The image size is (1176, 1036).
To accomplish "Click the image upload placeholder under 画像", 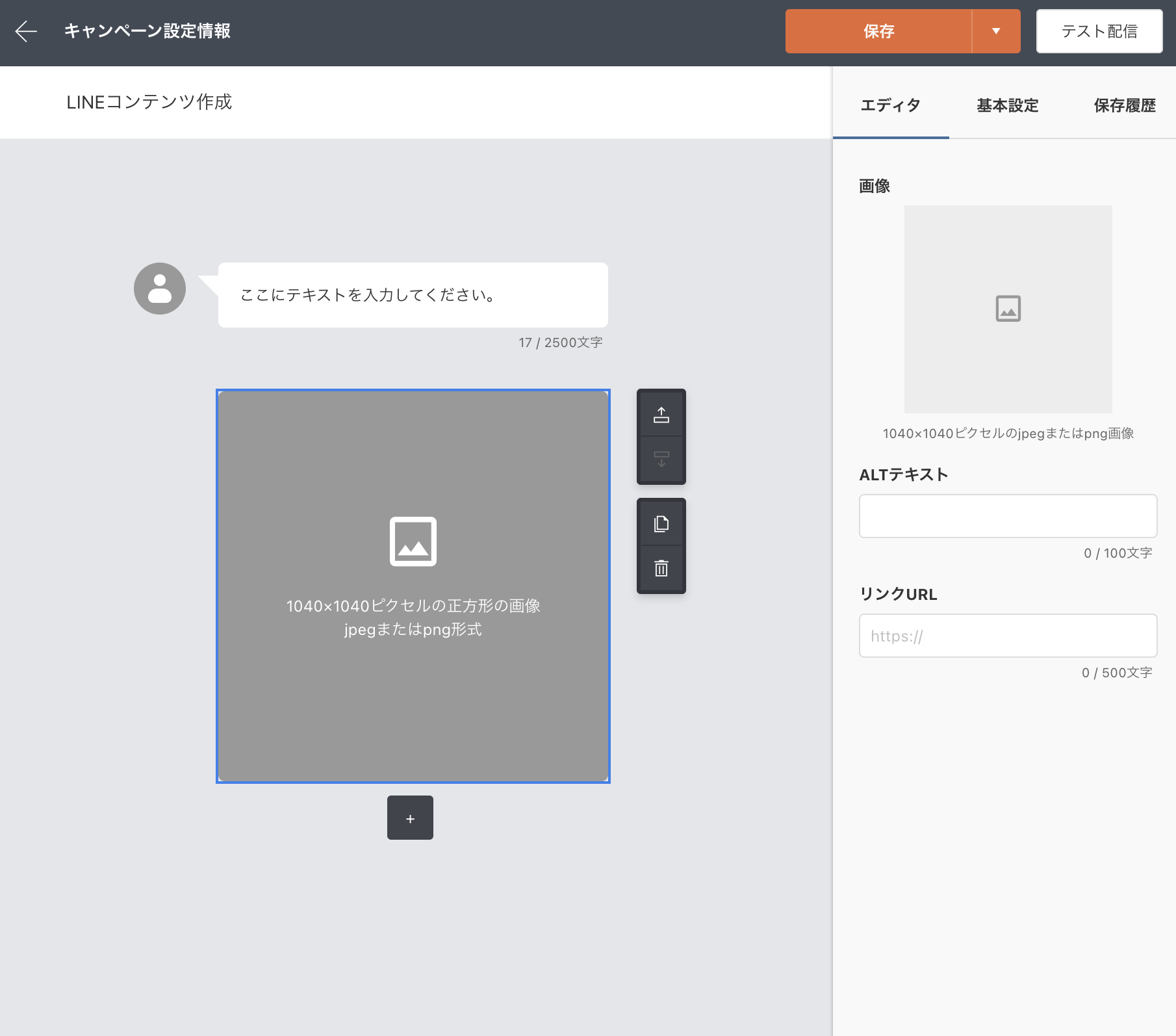I will pos(1008,309).
